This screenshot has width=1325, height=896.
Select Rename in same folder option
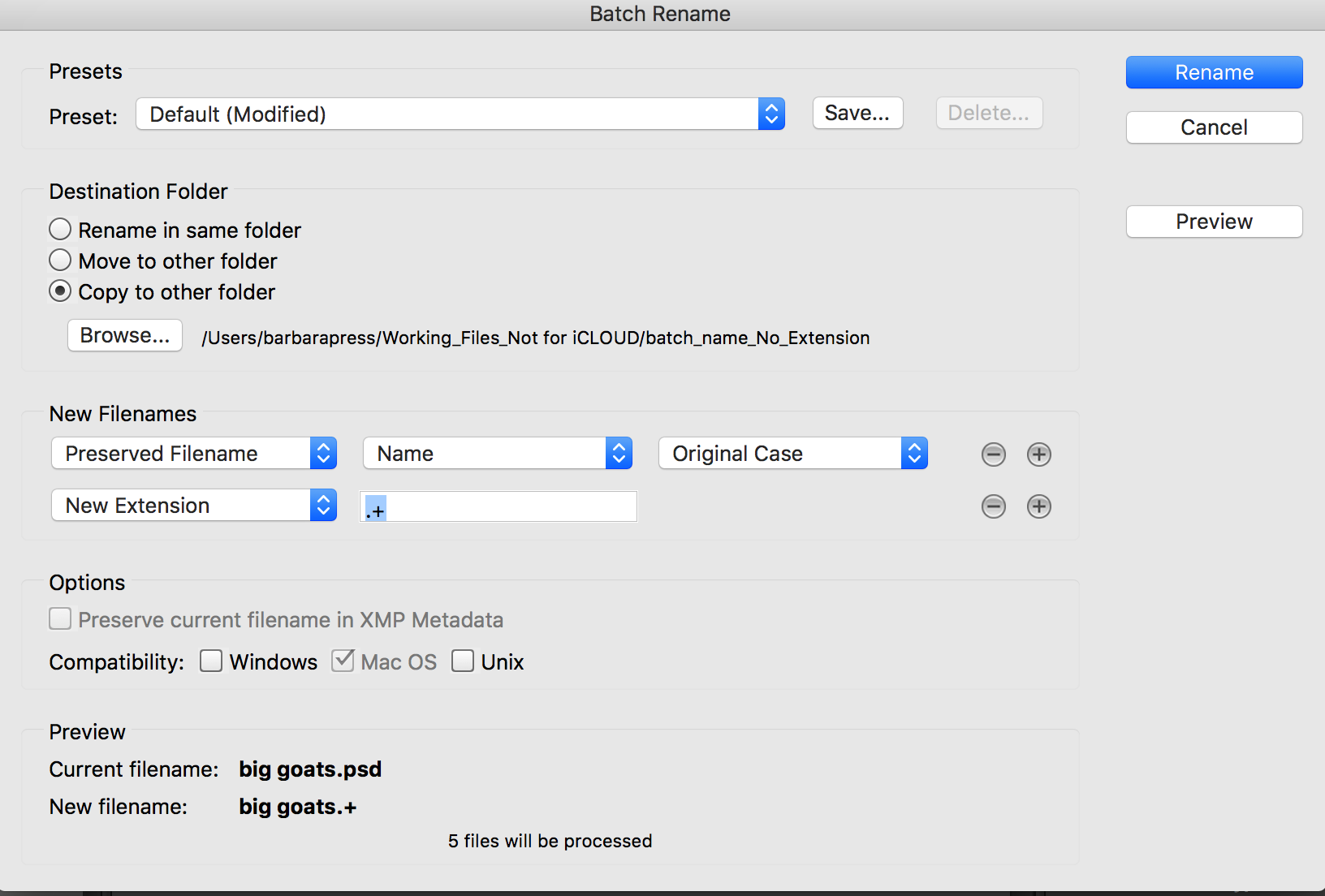point(61,230)
